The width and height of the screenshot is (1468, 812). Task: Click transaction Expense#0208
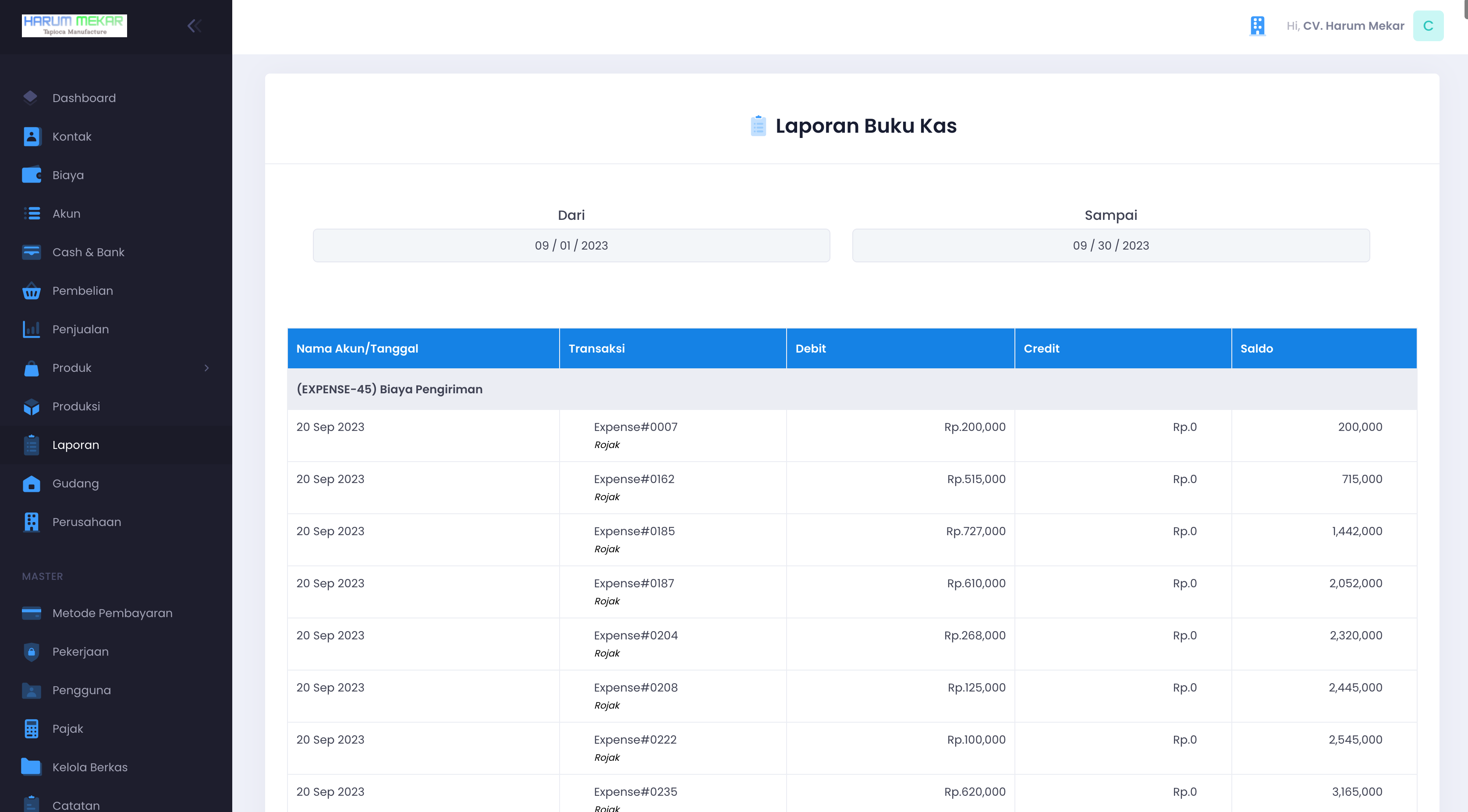click(635, 688)
